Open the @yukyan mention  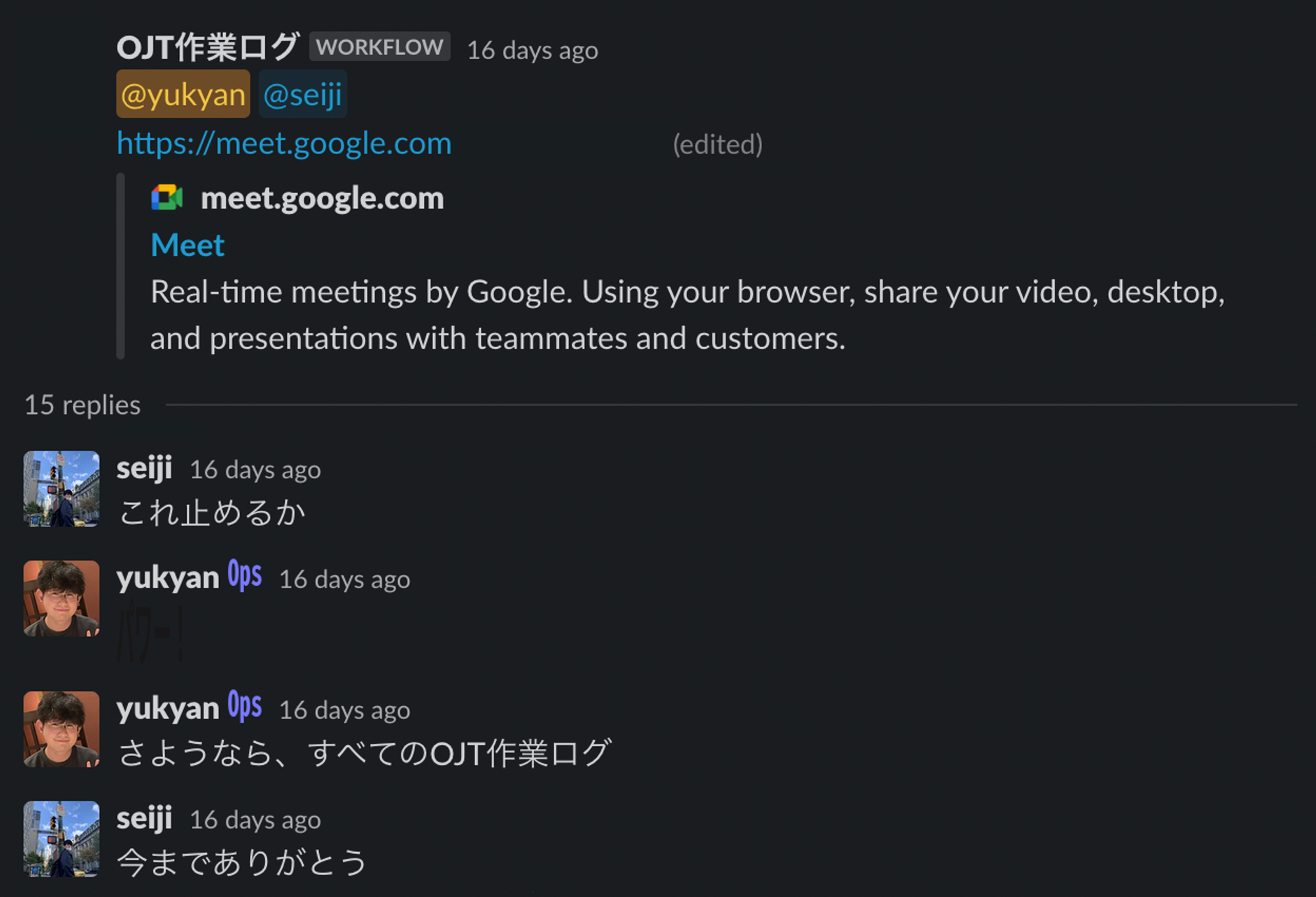tap(182, 94)
